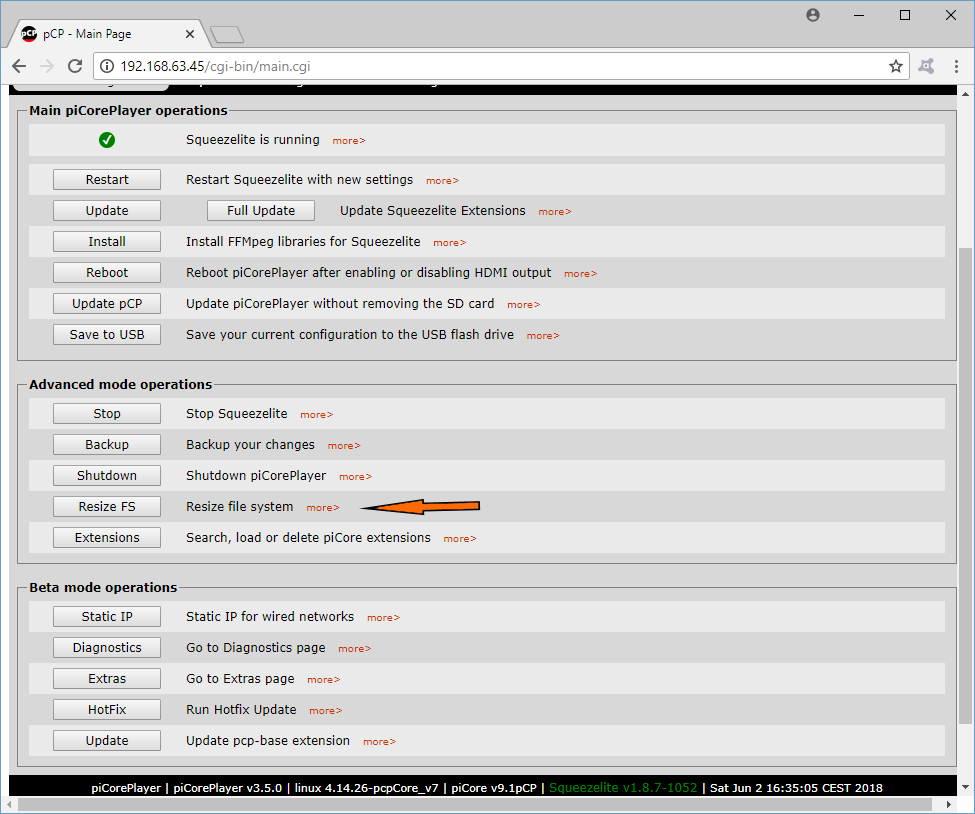Viewport: 975px width, 814px height.
Task: Click the 'Main piCorePlayer operations' heading
Action: 128,111
